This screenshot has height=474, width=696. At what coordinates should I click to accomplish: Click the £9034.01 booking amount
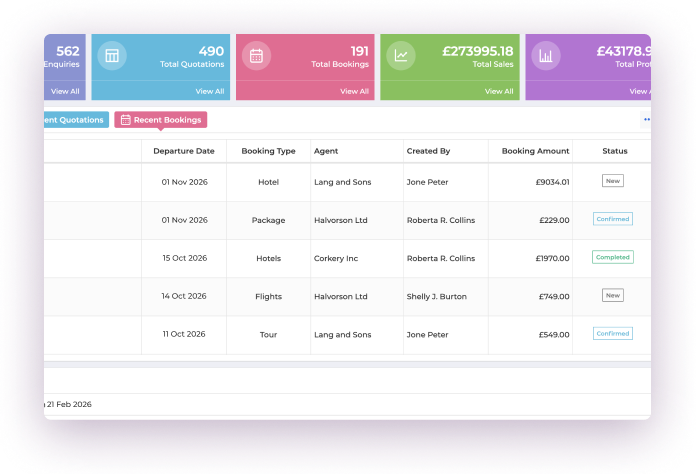(552, 182)
